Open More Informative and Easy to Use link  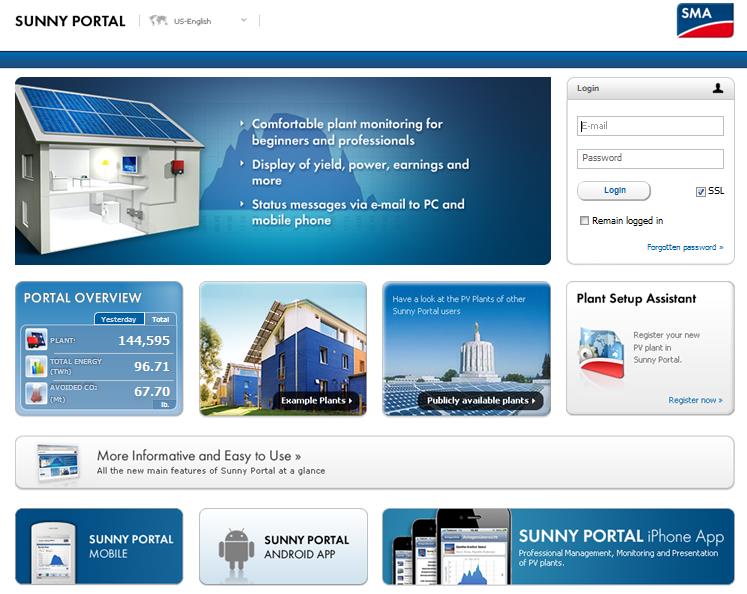click(199, 456)
